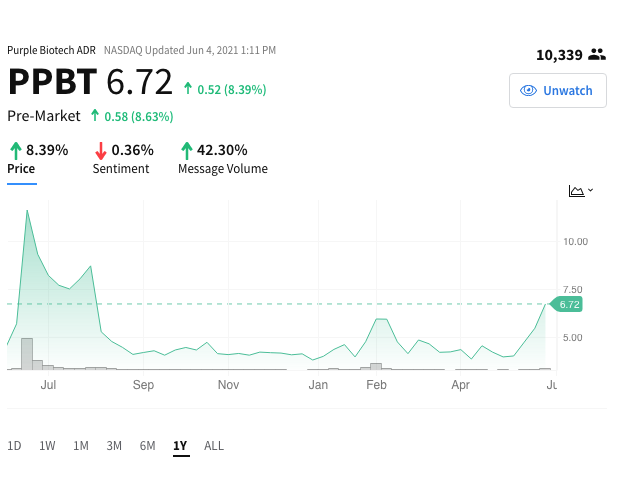Switch chart range to 1W
This screenshot has width=618, height=481.
(x=47, y=446)
